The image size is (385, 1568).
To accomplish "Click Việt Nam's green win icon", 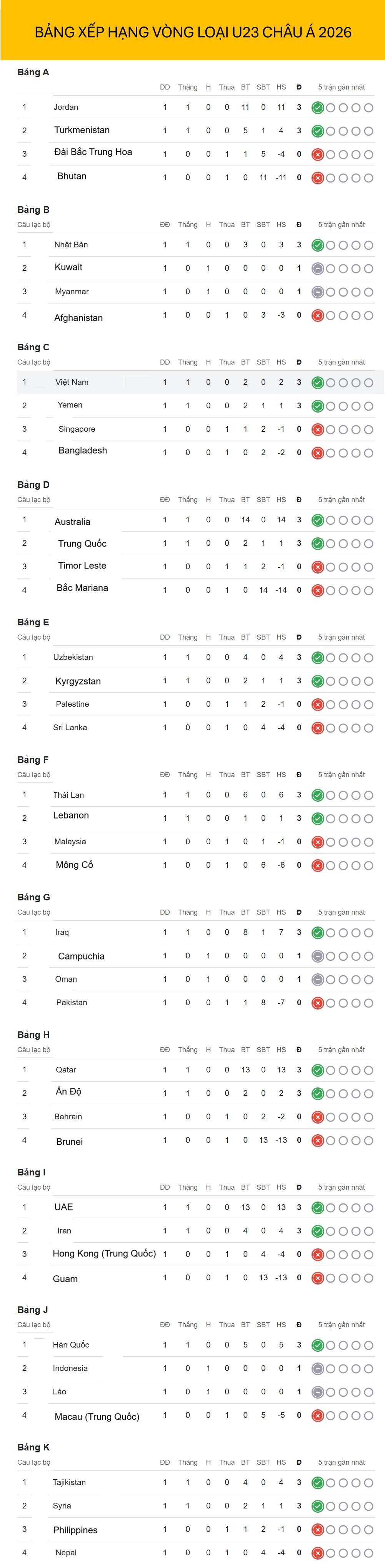I will 317,383.
